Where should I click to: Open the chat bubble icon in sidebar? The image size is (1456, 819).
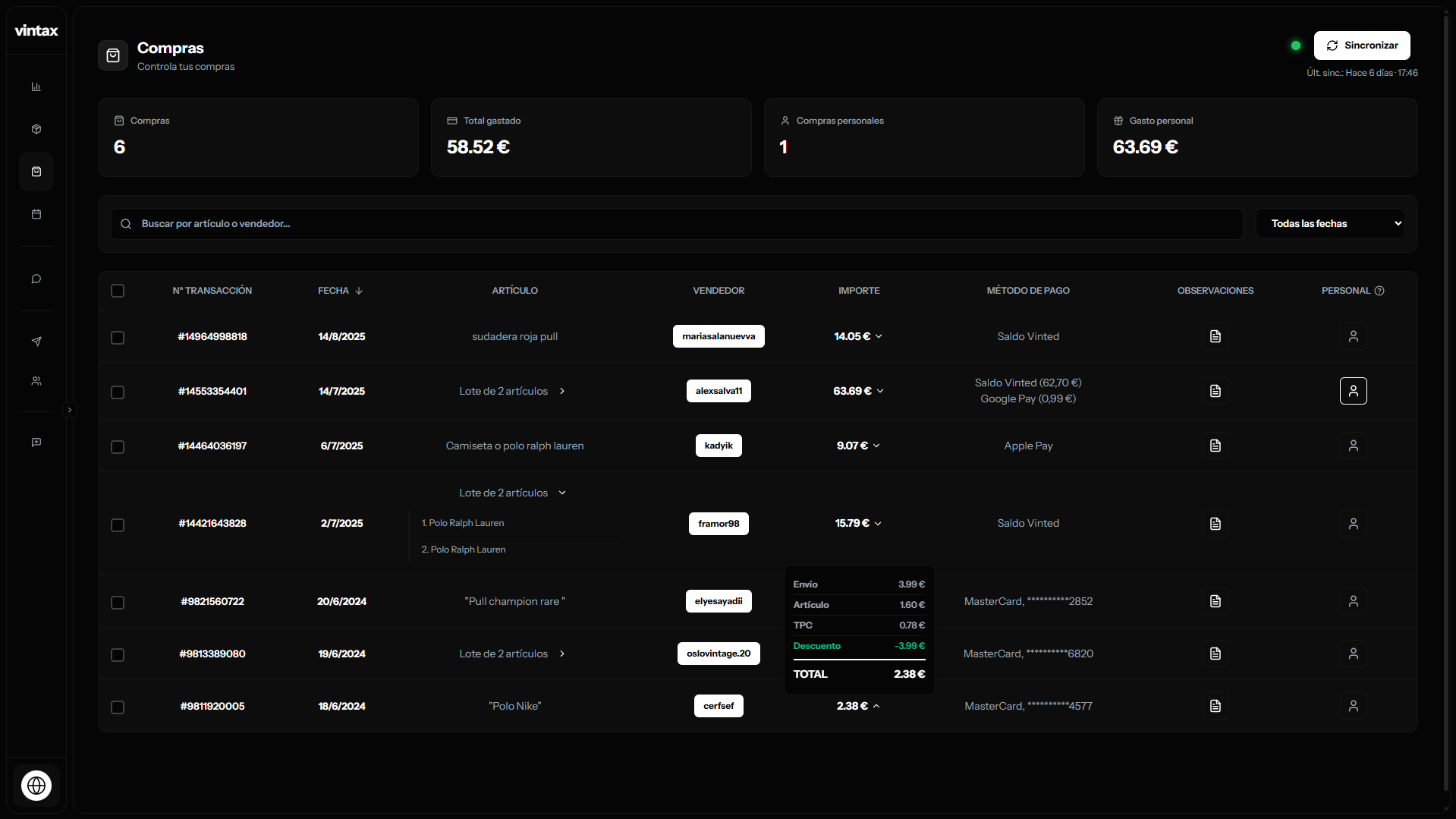click(x=36, y=279)
